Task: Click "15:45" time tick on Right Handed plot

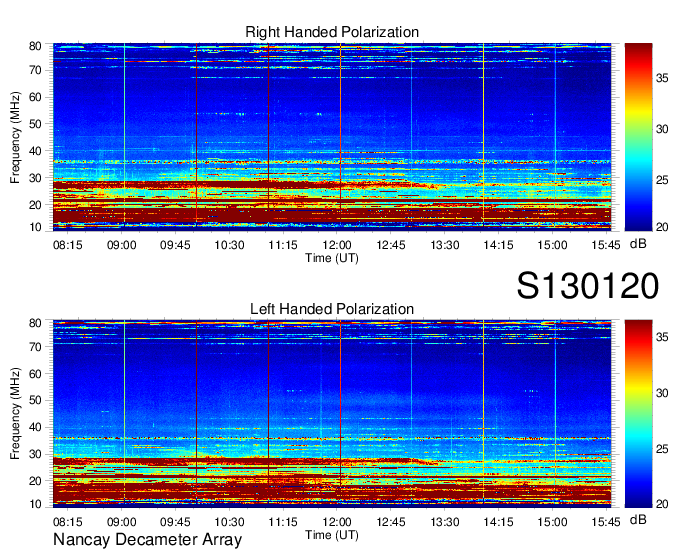Action: click(606, 245)
